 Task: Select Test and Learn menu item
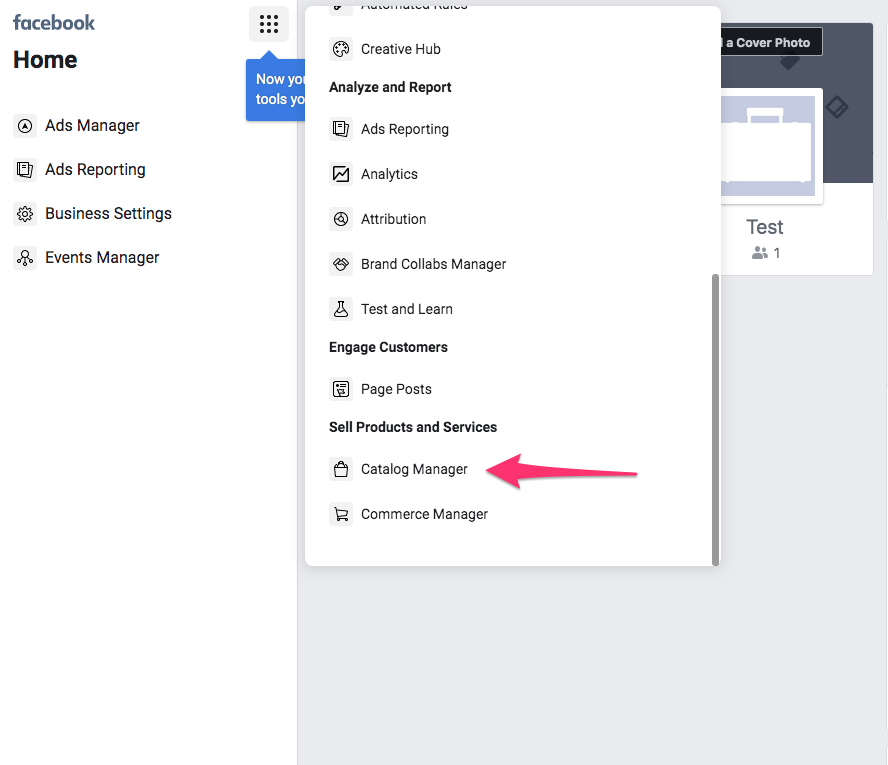(407, 309)
